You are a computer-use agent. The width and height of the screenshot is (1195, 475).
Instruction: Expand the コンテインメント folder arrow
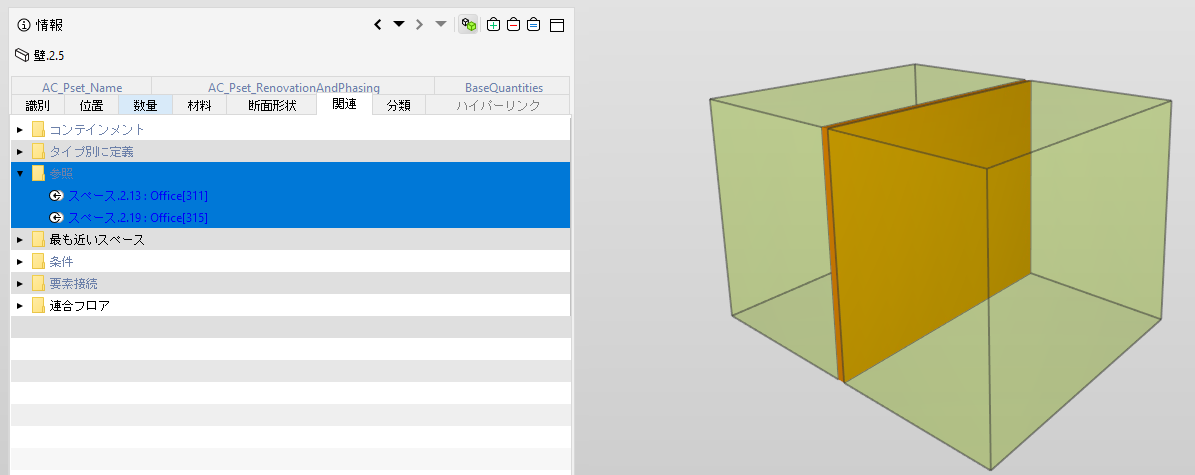(x=20, y=130)
